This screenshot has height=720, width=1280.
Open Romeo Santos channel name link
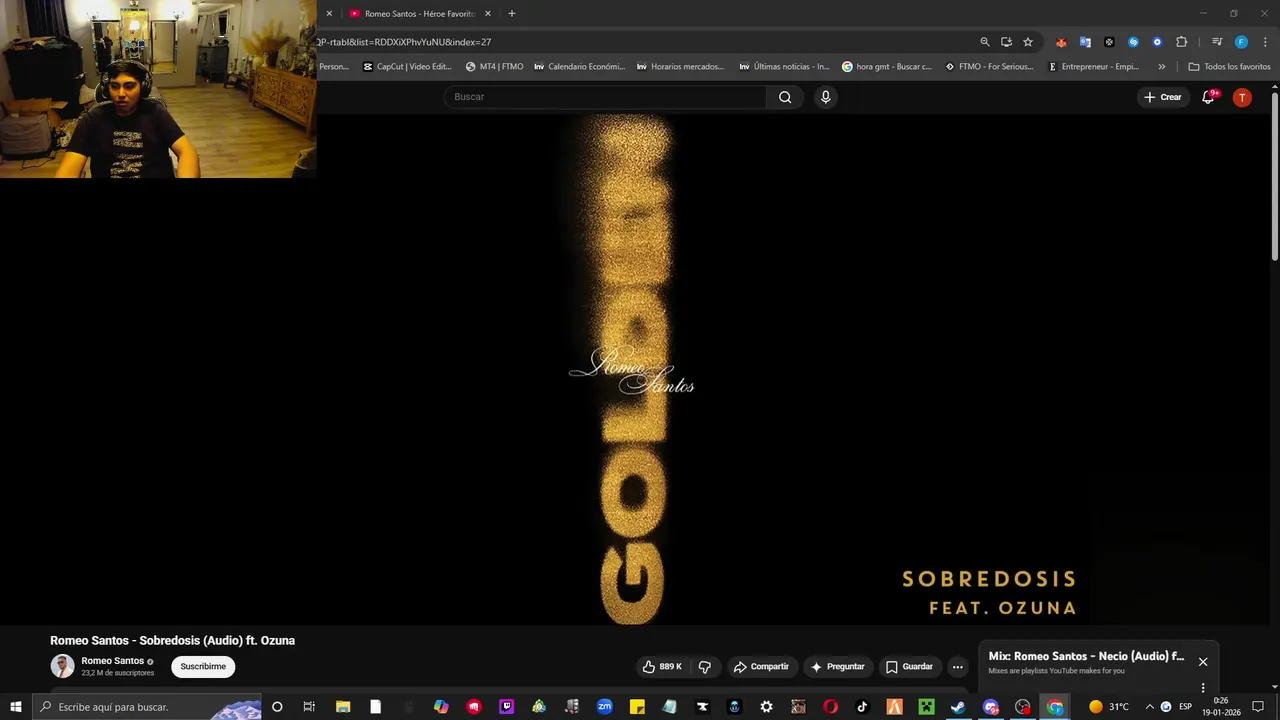112,661
